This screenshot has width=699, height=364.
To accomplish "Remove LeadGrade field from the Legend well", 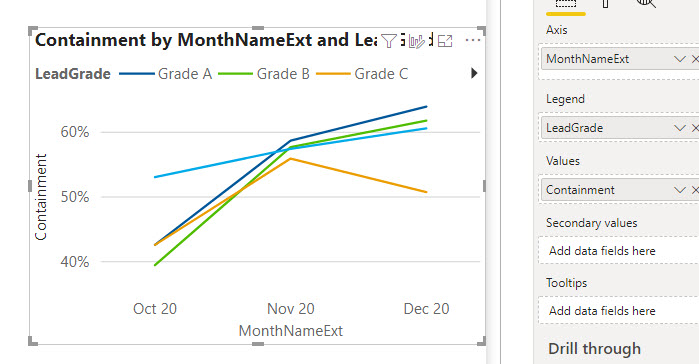I will (695, 128).
